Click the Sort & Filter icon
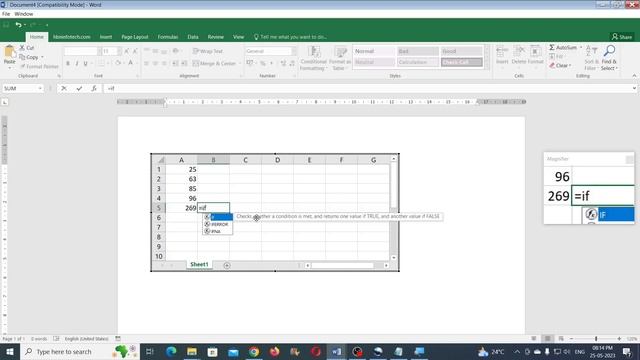 [591, 51]
